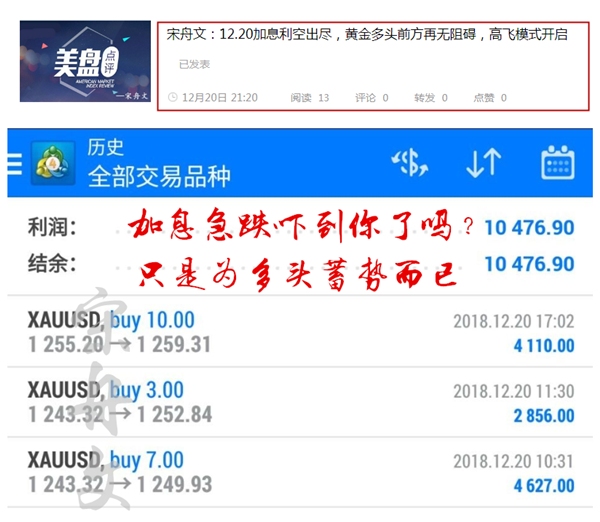Click the 已发表 status label
This screenshot has height=522, width=600.
tap(194, 64)
